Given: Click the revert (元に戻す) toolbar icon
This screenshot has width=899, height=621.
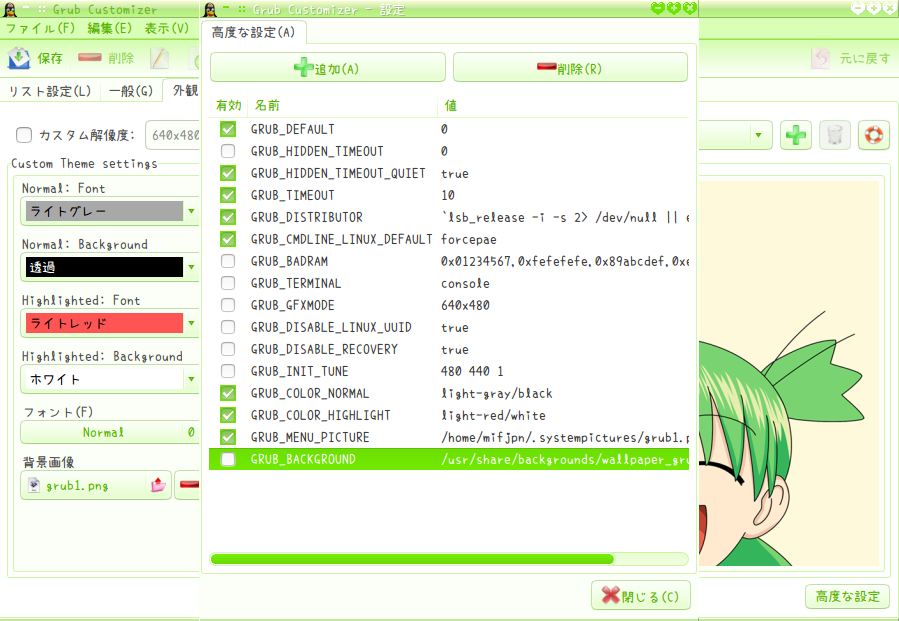Looking at the screenshot, I should (820, 58).
